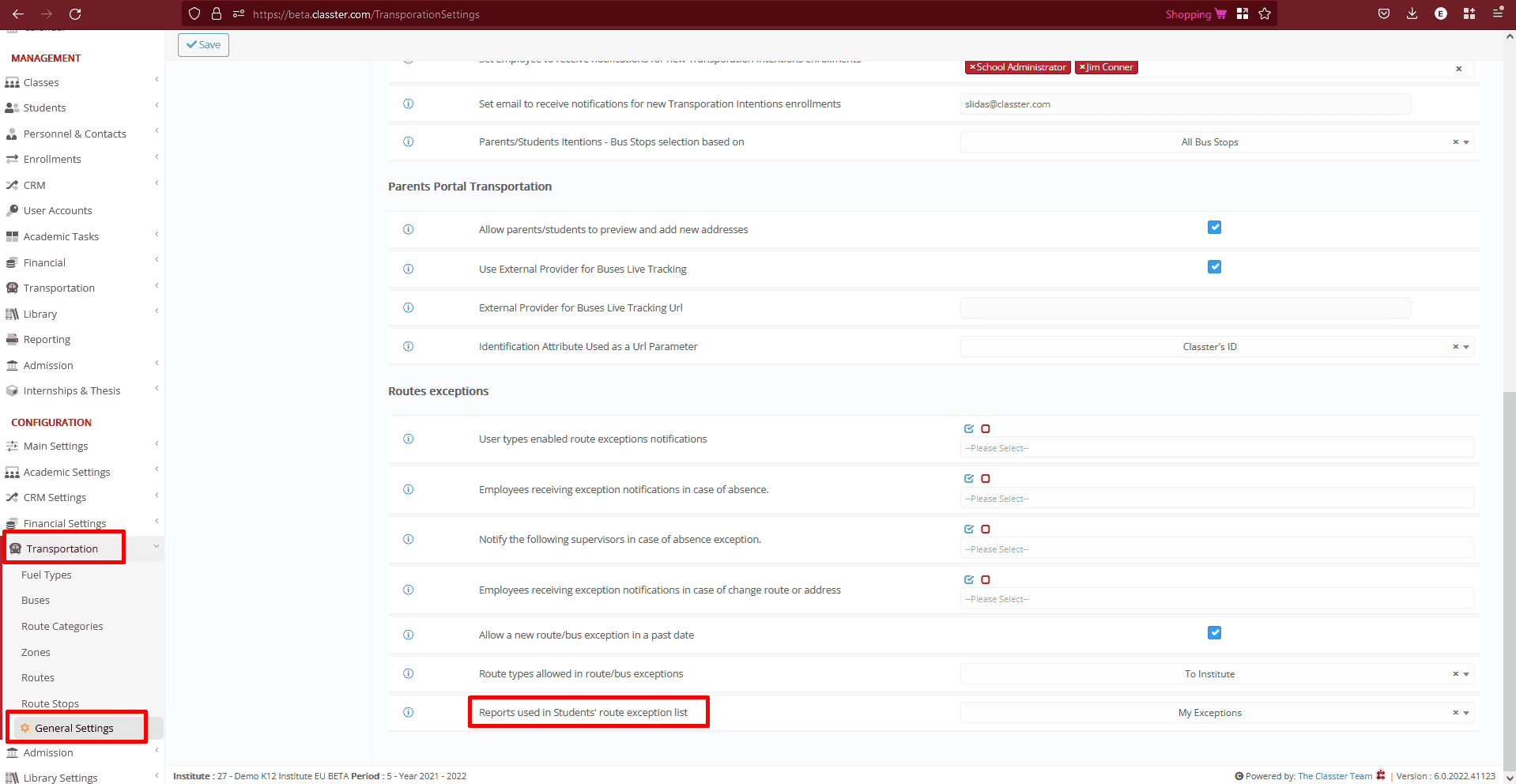Image resolution: width=1516 pixels, height=784 pixels.
Task: Click the Reporting printer icon
Action: (12, 339)
